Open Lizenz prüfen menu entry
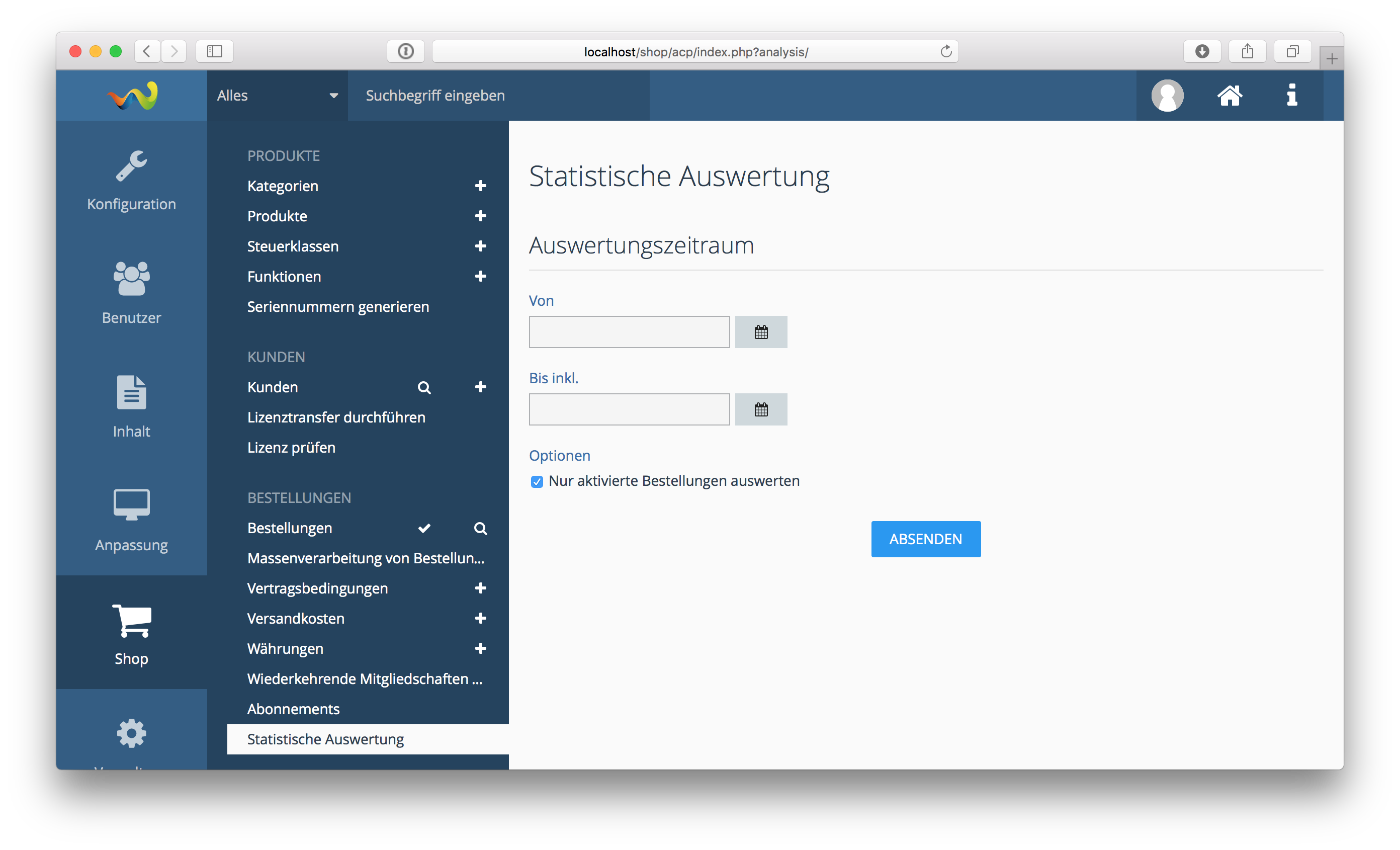 [291, 447]
